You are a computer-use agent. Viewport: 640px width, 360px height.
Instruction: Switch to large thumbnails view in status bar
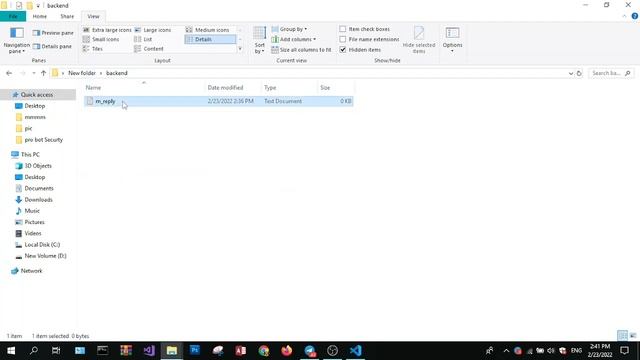coord(633,336)
